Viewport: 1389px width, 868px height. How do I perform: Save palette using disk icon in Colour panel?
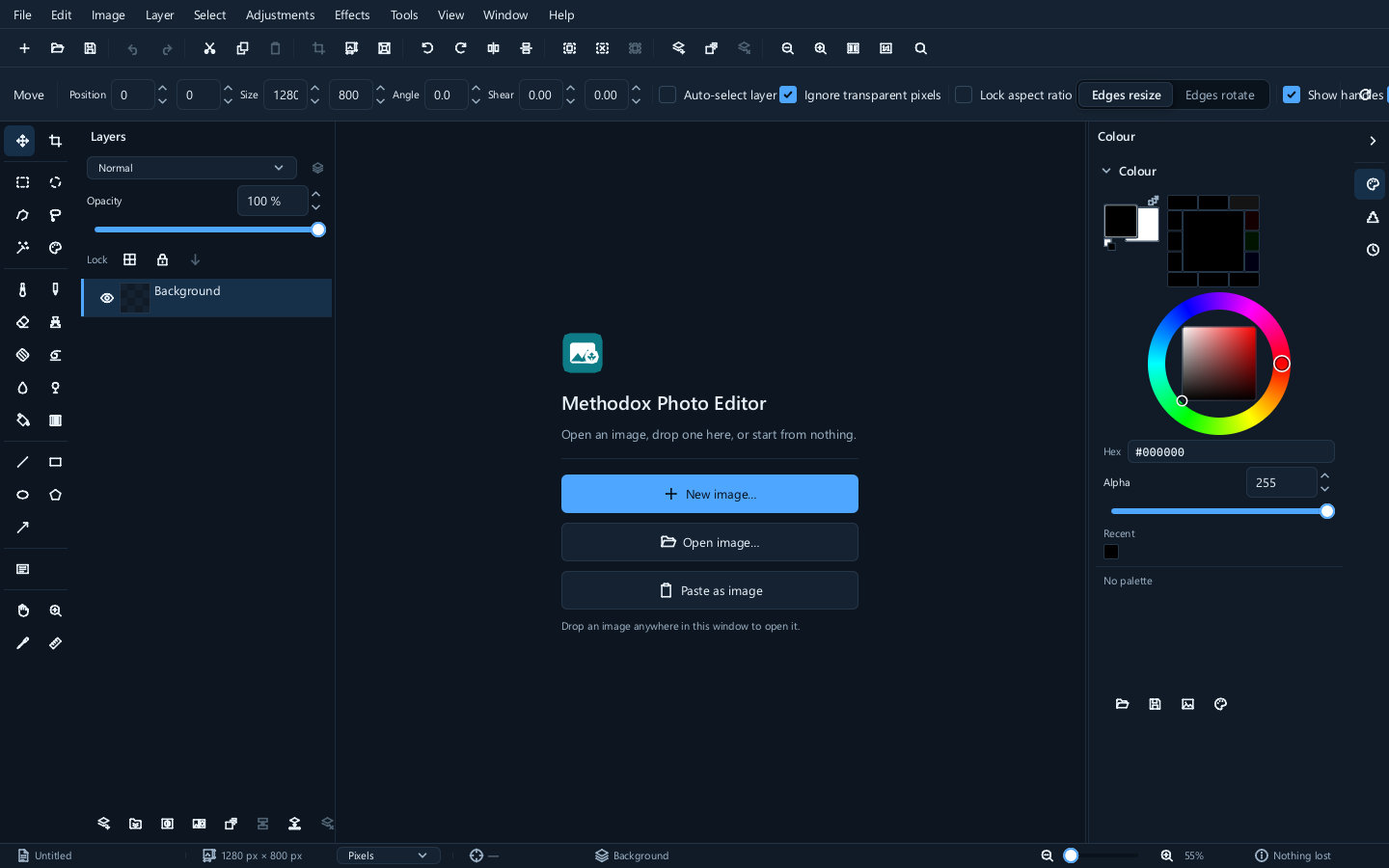[x=1155, y=704]
